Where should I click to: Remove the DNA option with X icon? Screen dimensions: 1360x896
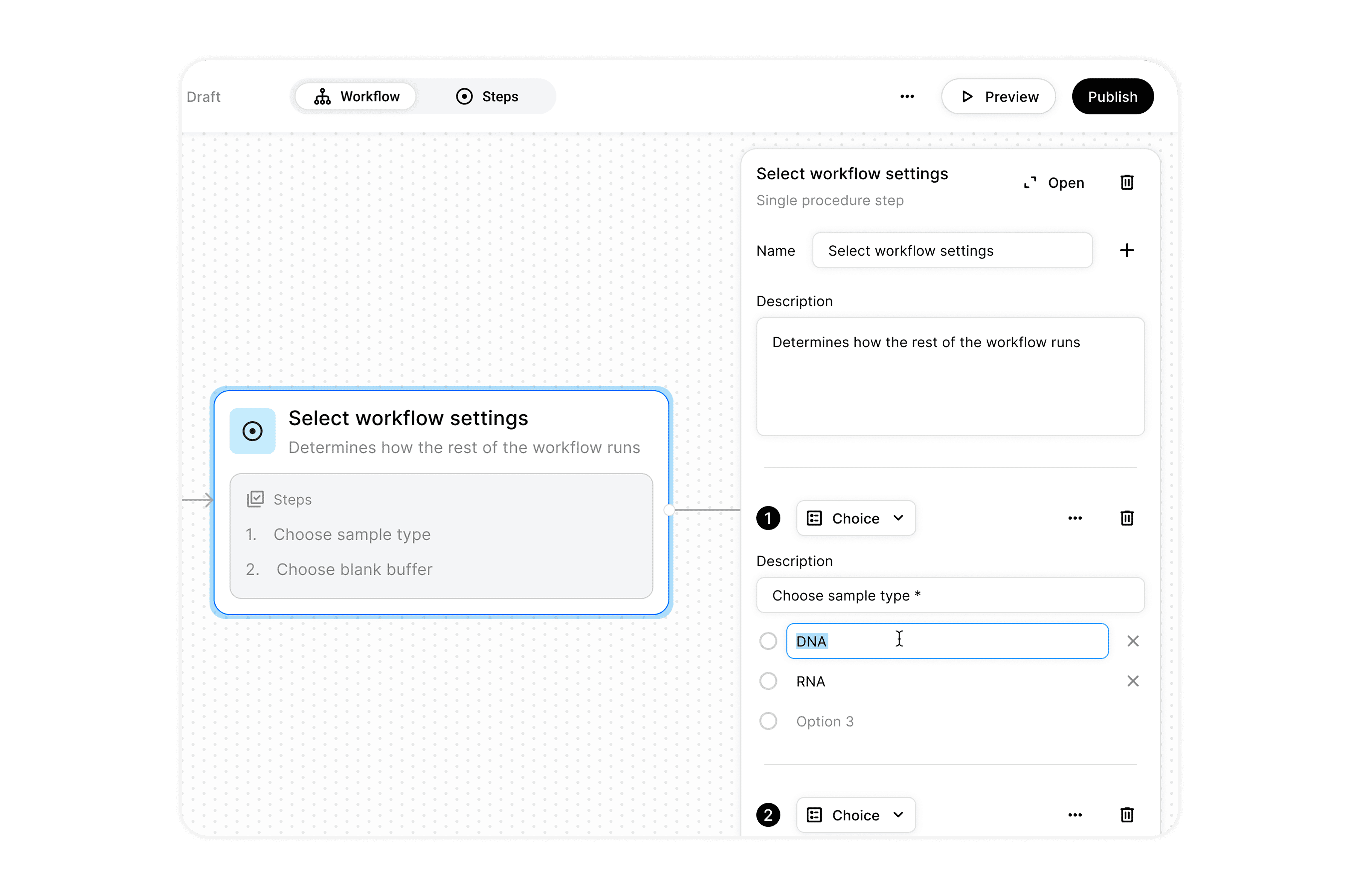pos(1132,641)
